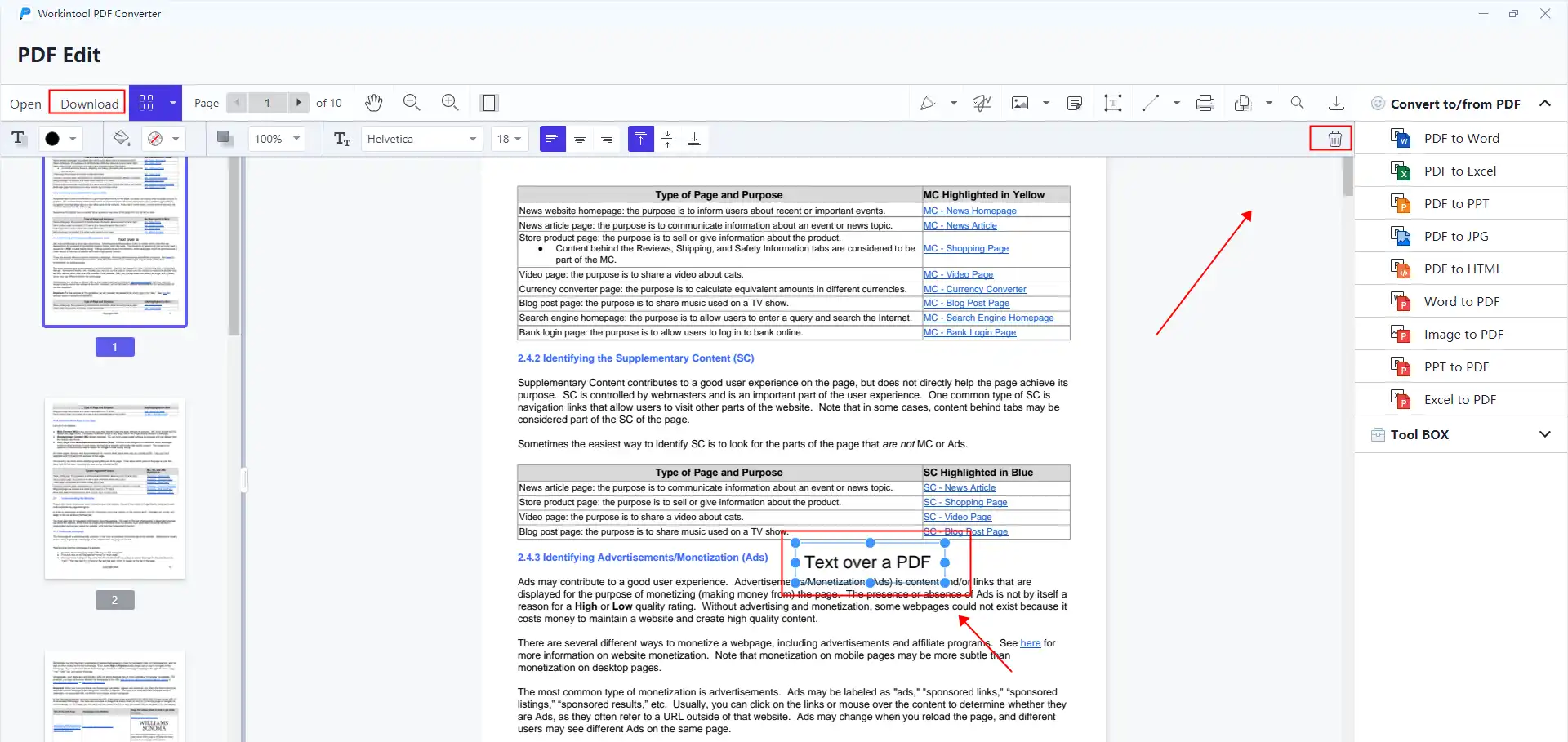The width and height of the screenshot is (1568, 742).
Task: Select the insert image tool
Action: (x=1022, y=102)
